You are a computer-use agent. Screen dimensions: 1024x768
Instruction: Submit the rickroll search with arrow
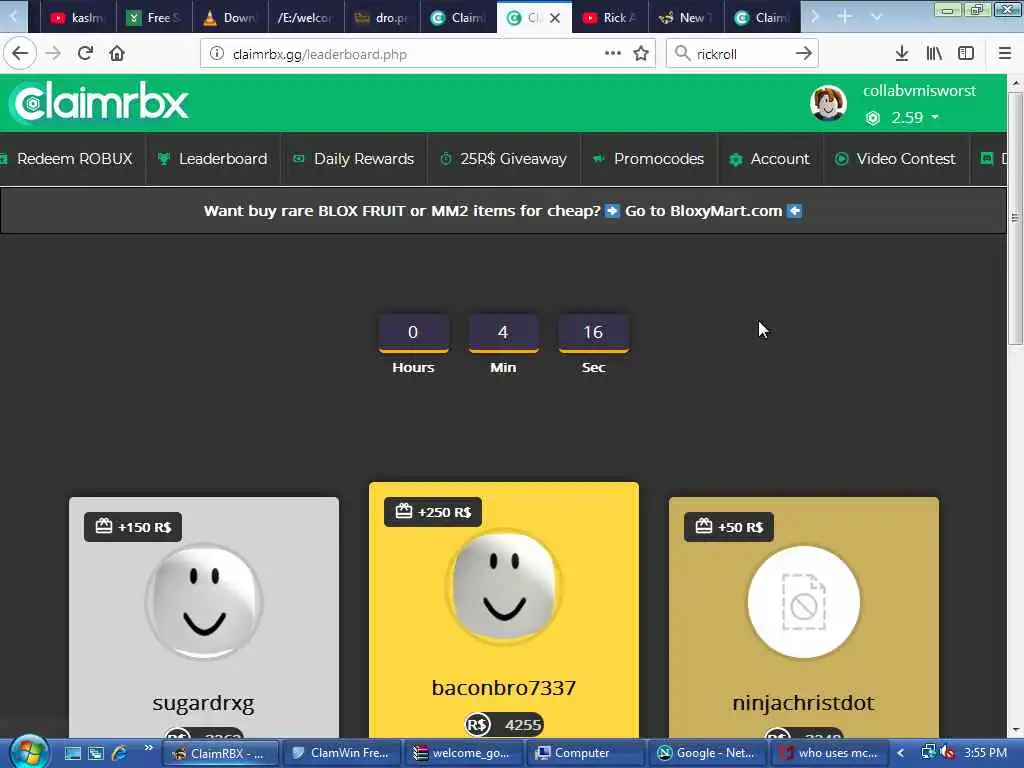[x=804, y=54]
